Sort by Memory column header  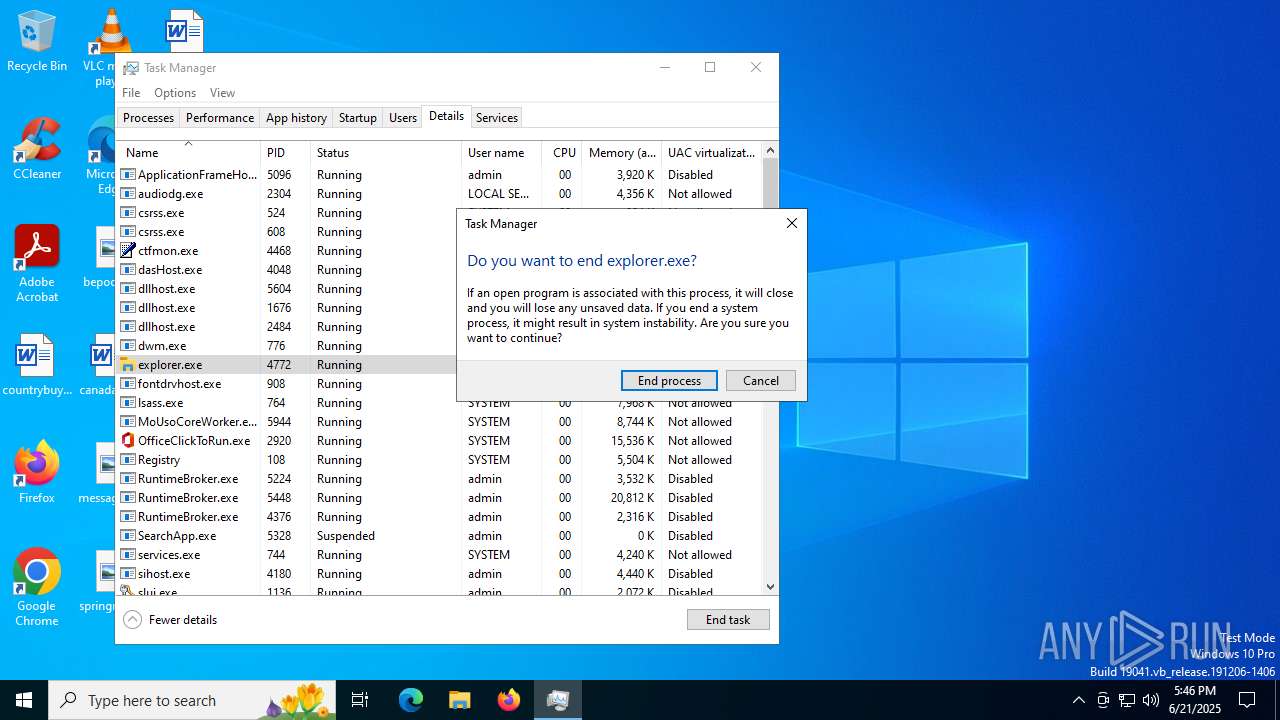(621, 153)
